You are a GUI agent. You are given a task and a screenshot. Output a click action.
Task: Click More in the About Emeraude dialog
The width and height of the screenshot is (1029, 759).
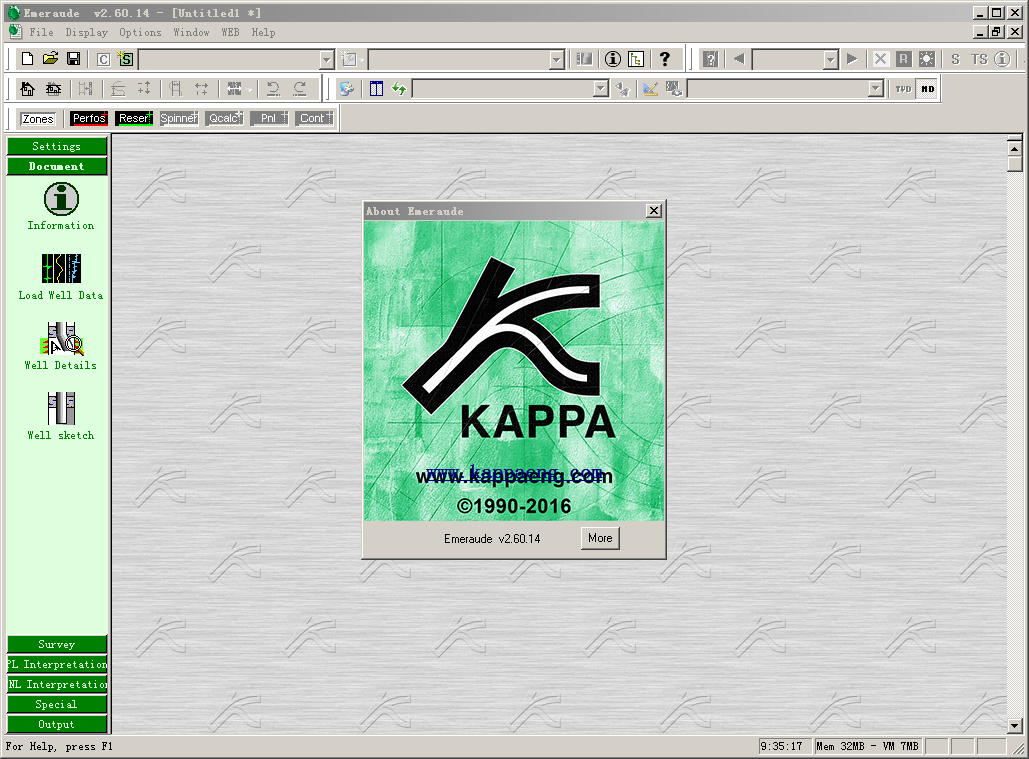[x=600, y=538]
